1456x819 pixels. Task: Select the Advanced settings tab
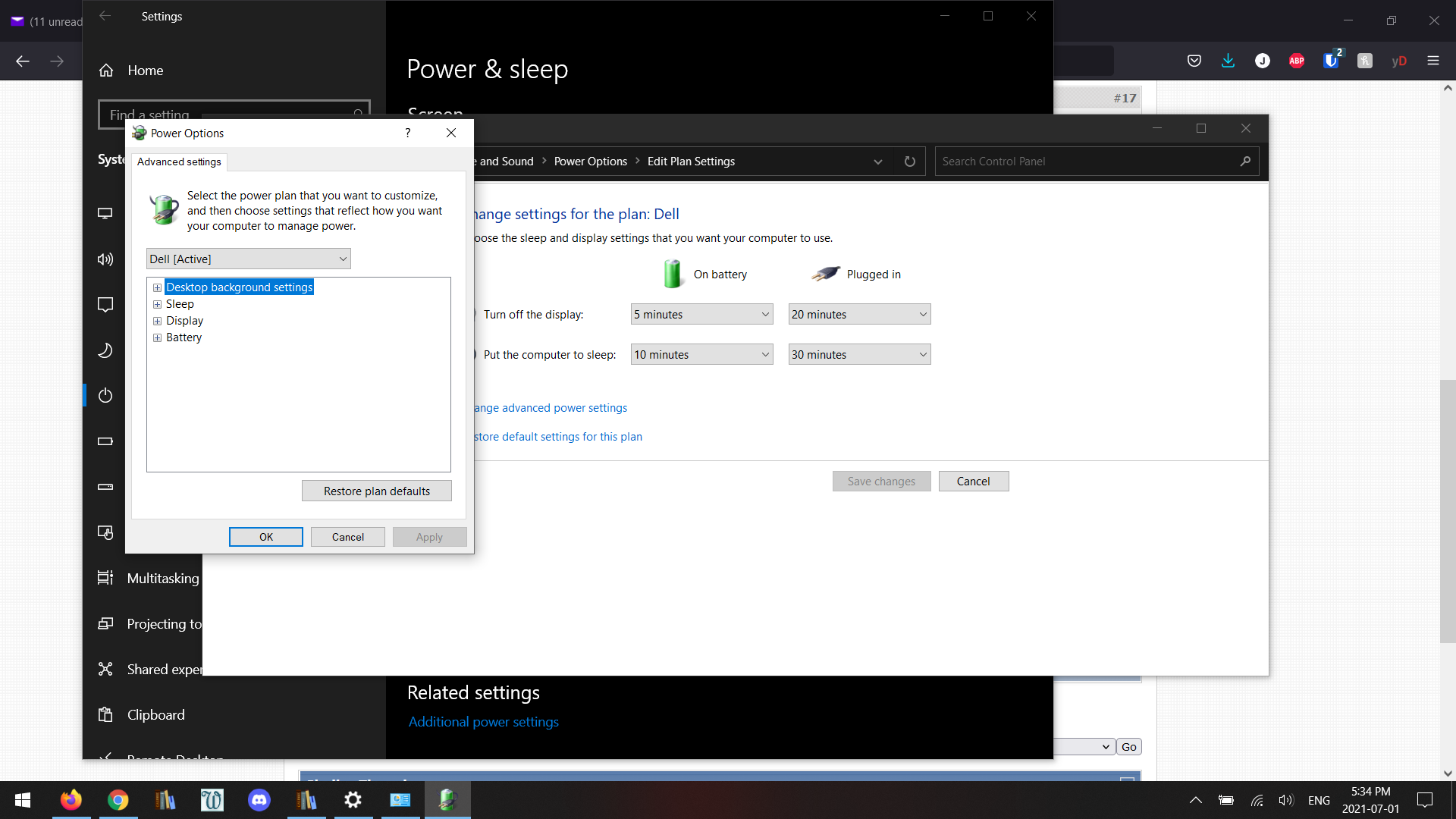tap(179, 162)
